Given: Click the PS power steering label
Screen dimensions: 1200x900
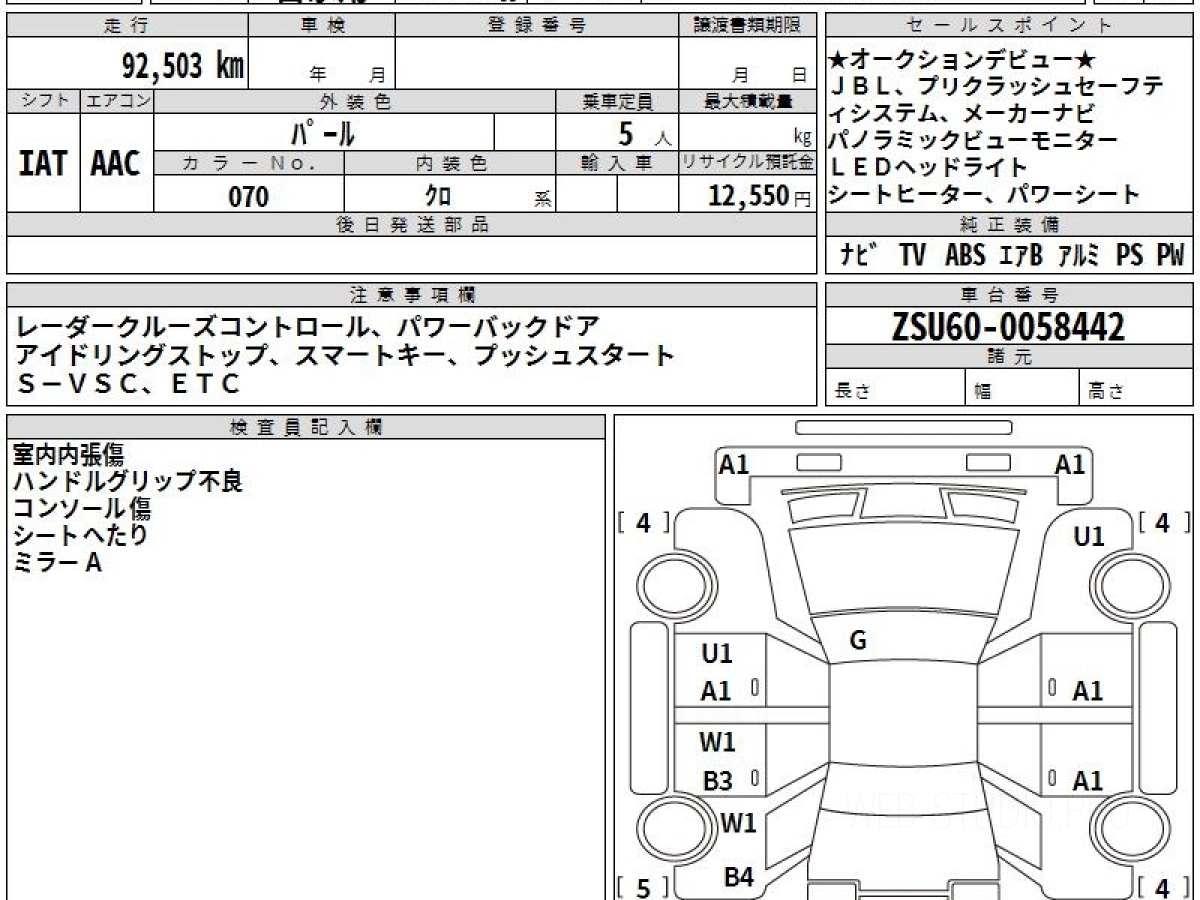Looking at the screenshot, I should click(x=1130, y=255).
